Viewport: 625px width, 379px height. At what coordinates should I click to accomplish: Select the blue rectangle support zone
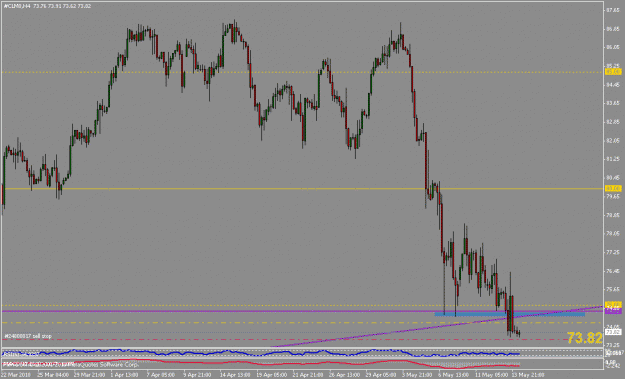point(509,314)
